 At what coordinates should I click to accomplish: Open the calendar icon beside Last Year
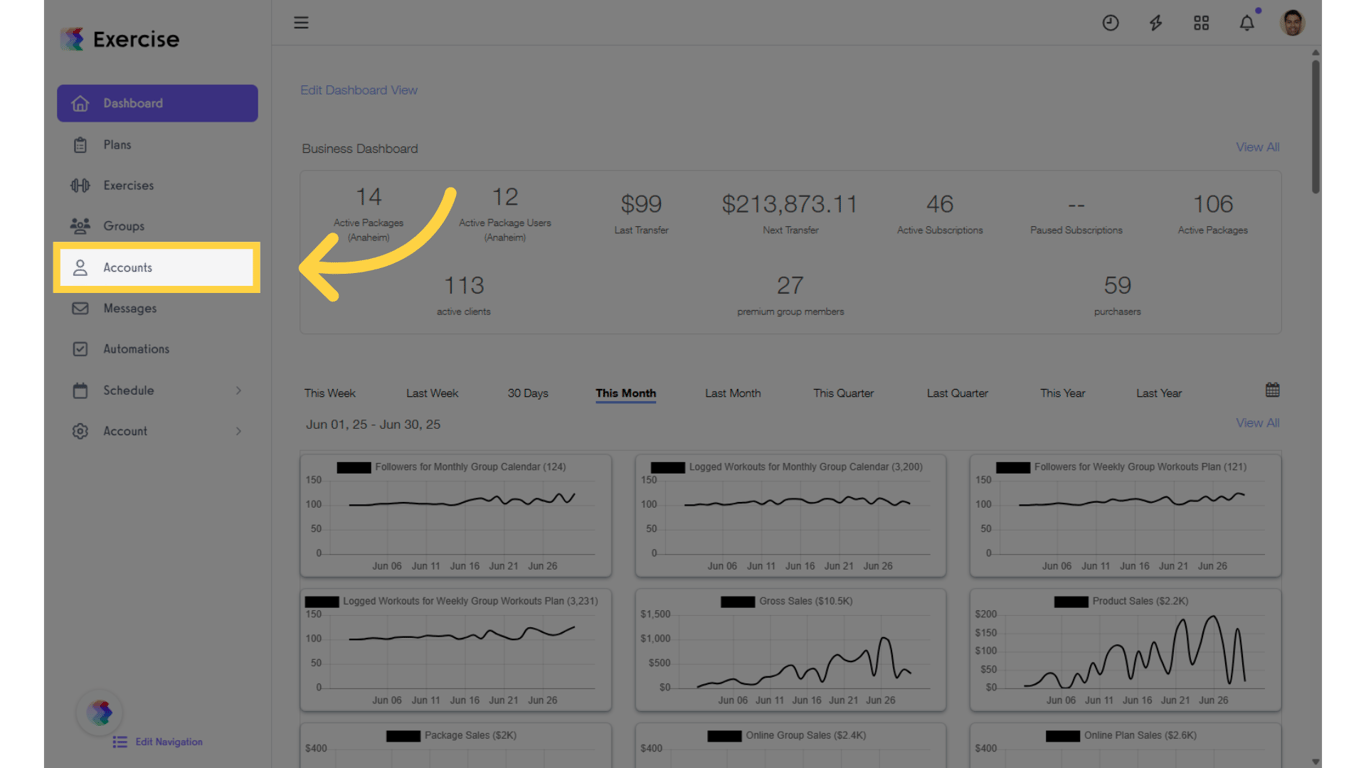pos(1272,389)
